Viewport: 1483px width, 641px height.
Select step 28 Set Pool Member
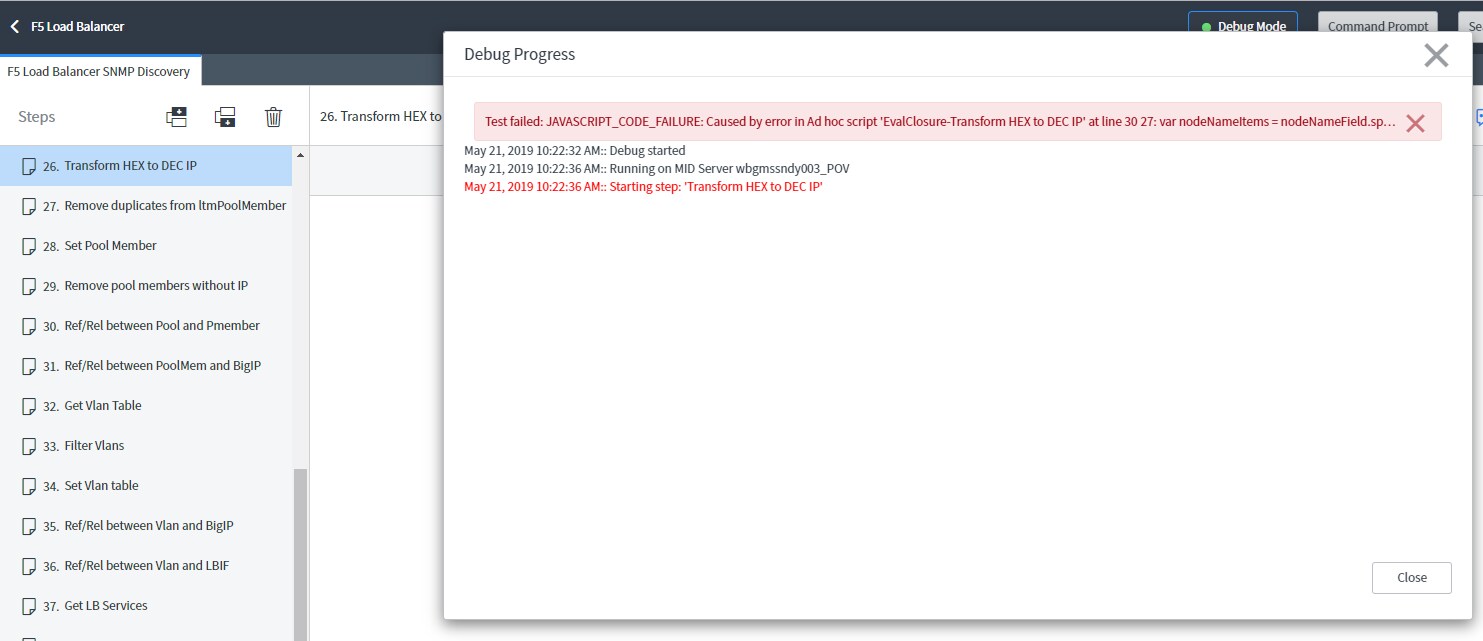point(146,245)
